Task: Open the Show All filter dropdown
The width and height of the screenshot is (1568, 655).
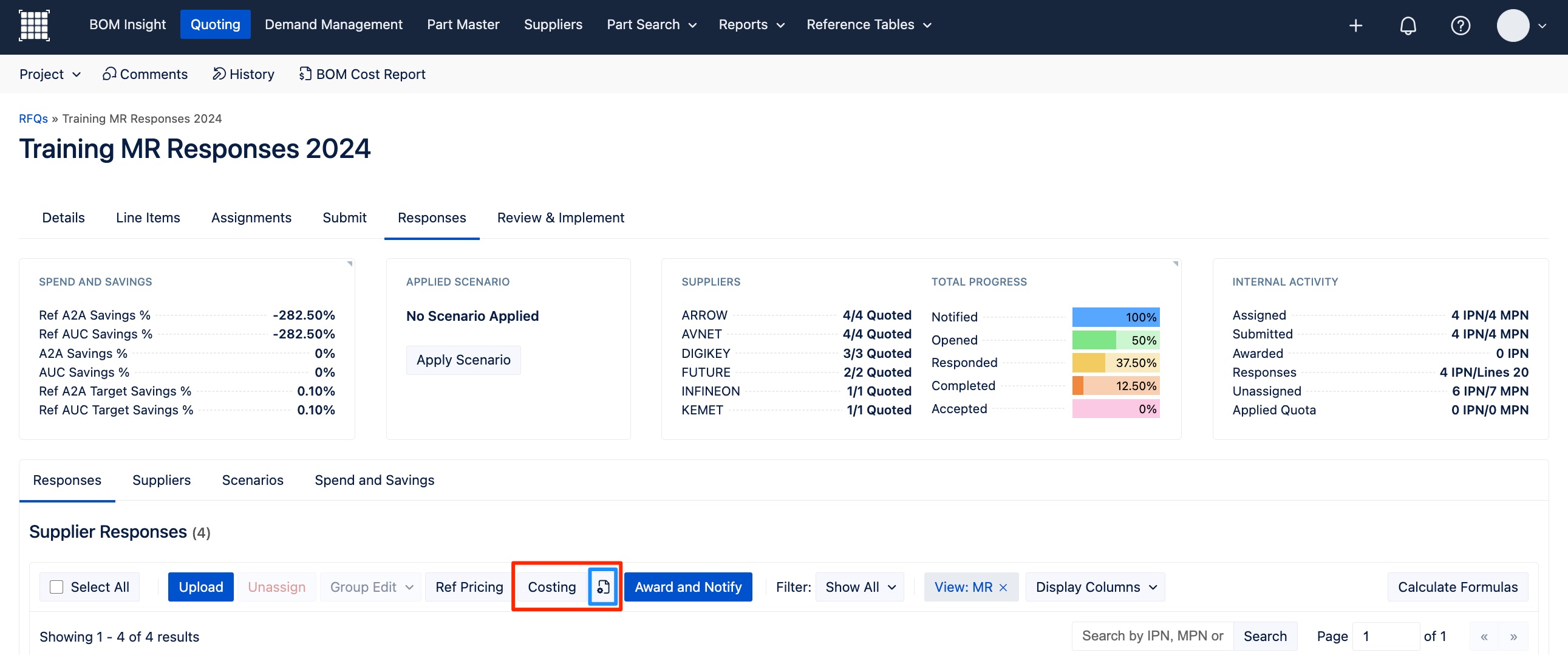Action: click(x=859, y=587)
